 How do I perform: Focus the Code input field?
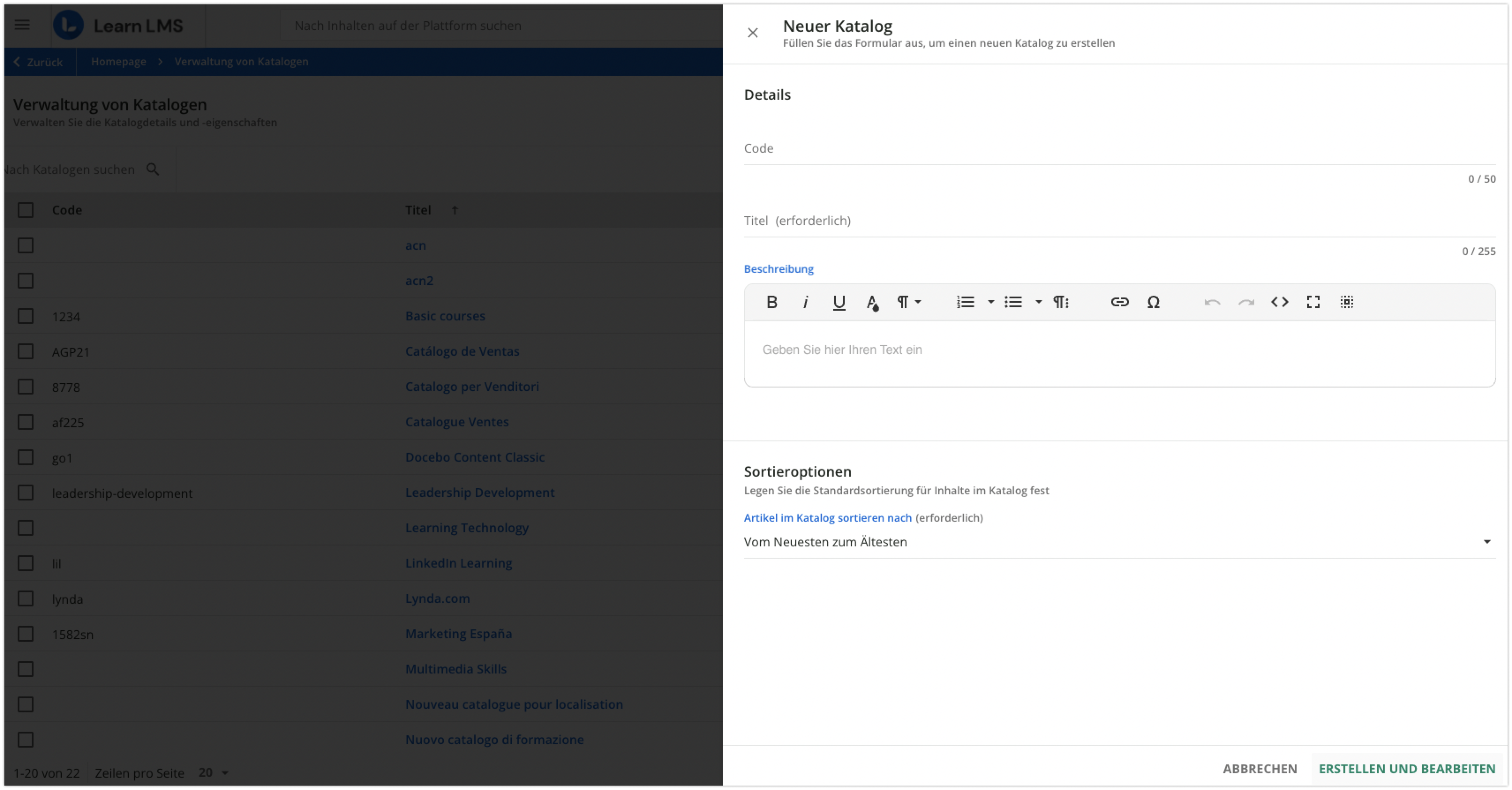[x=1119, y=148]
